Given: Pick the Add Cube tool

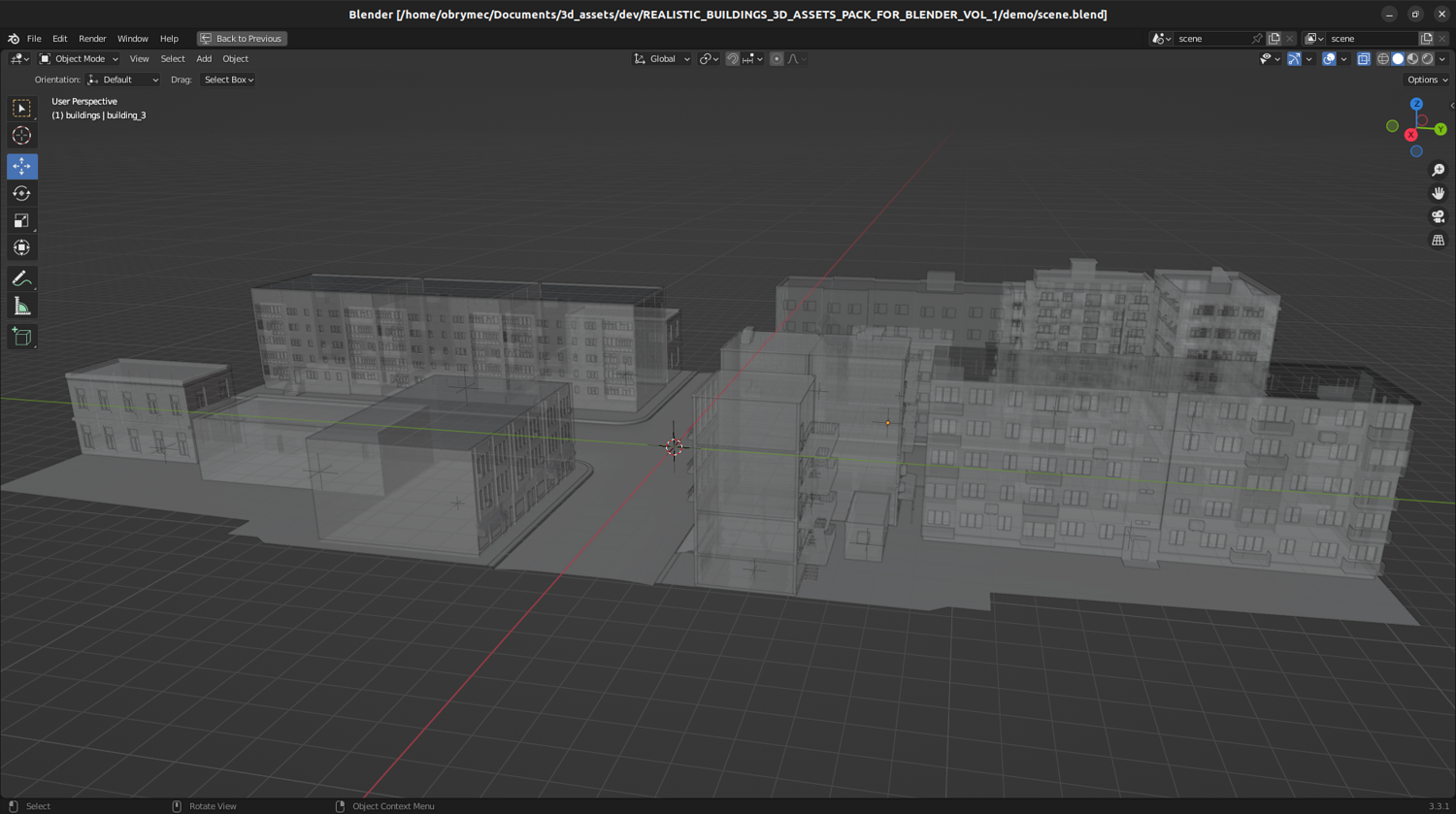Looking at the screenshot, I should coord(21,337).
